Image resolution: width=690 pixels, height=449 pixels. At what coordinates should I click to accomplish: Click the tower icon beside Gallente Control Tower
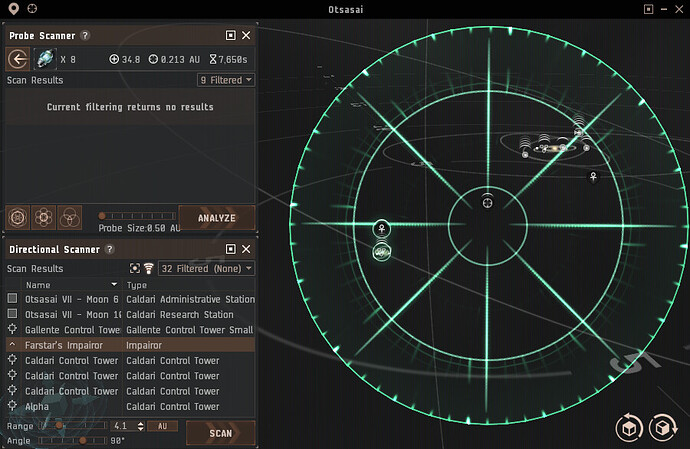pos(12,329)
